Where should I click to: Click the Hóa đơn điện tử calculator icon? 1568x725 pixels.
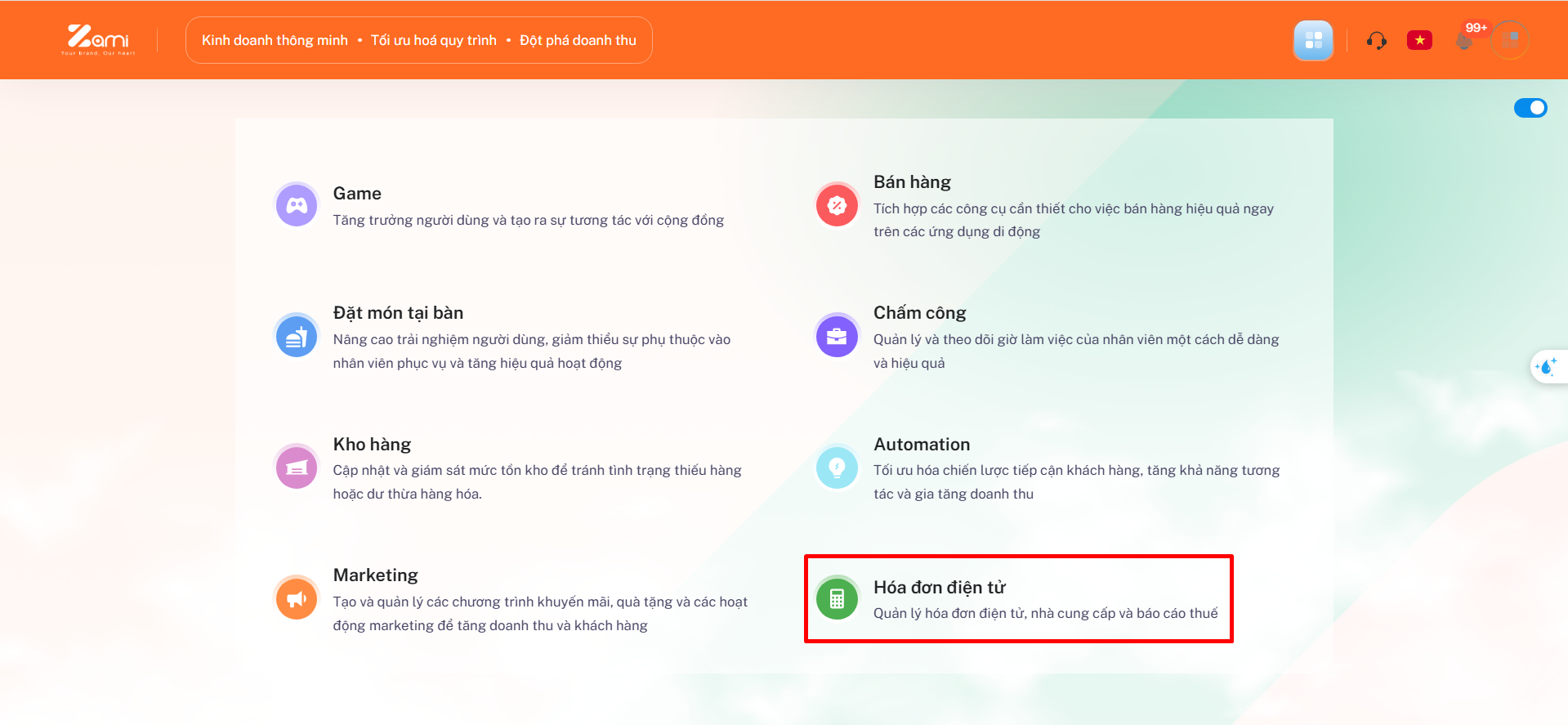[x=837, y=598]
